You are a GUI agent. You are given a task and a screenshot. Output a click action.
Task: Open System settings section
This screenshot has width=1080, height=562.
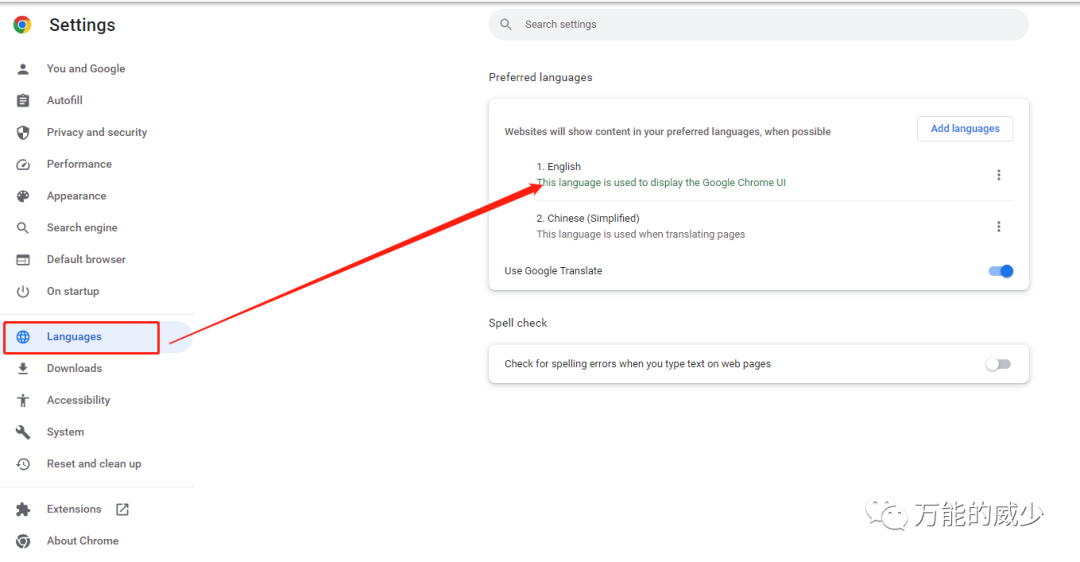(x=65, y=432)
